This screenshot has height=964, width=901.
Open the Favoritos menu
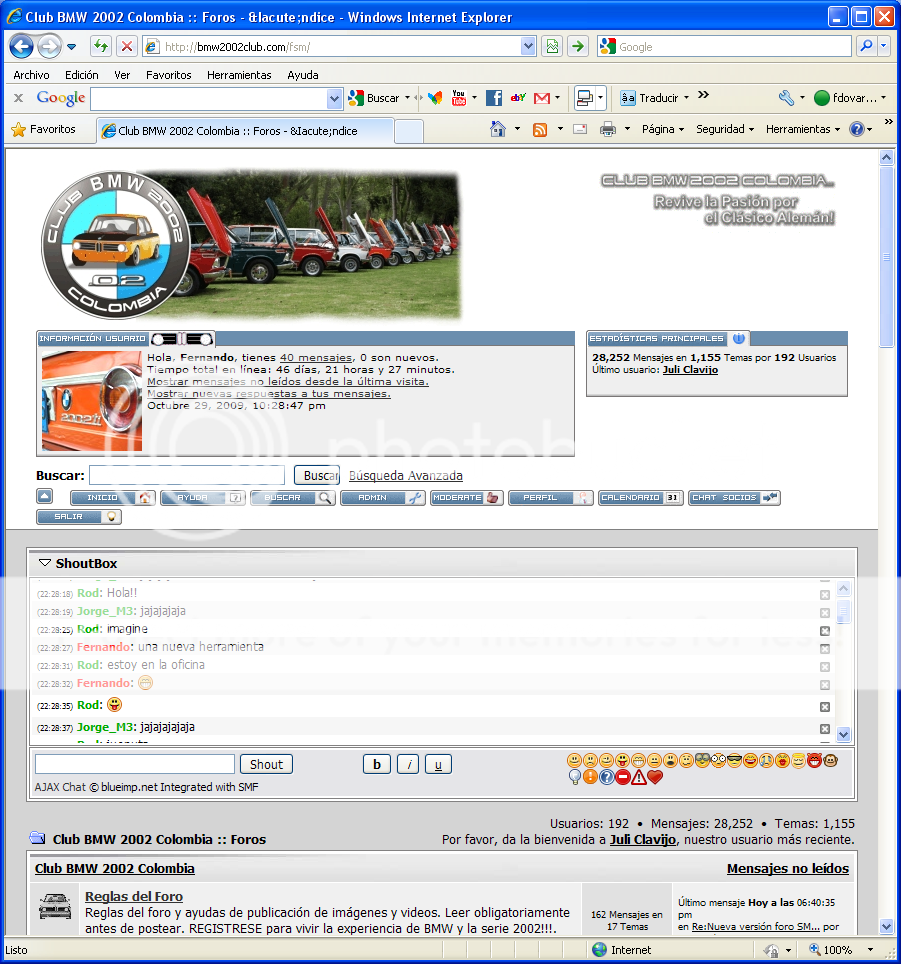tap(168, 75)
